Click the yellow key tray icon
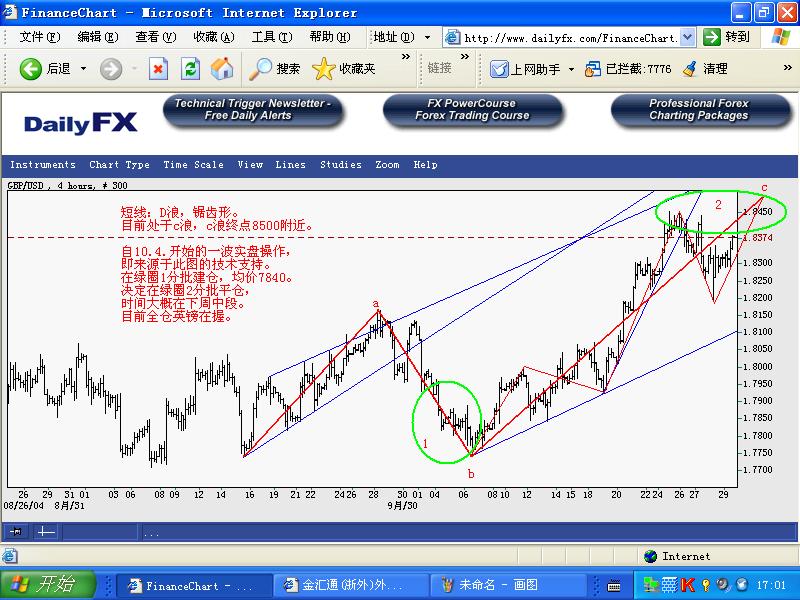800x600 pixels. (x=706, y=585)
